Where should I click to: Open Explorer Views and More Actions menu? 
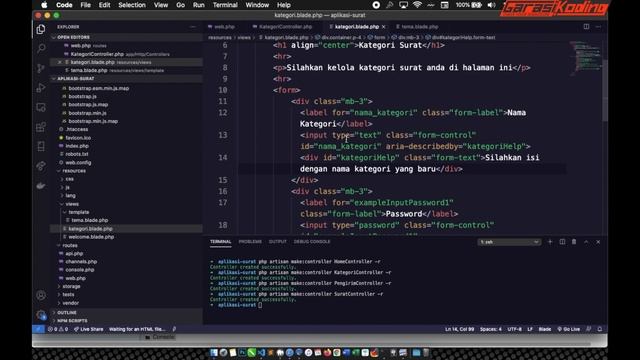(x=193, y=27)
